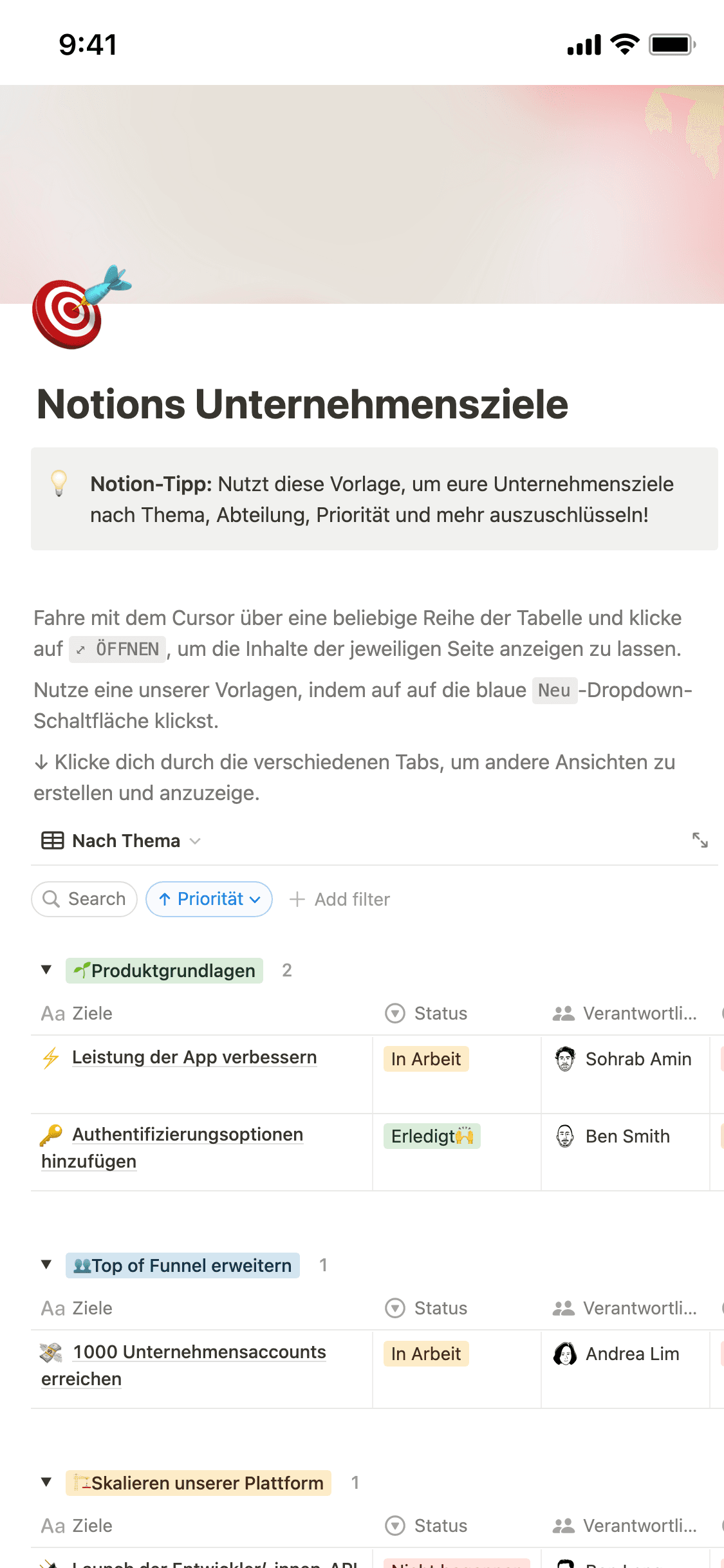Image resolution: width=724 pixels, height=1568 pixels.
Task: Open Authentifizierungsoptionen hinzufügen page
Action: coord(187,1135)
